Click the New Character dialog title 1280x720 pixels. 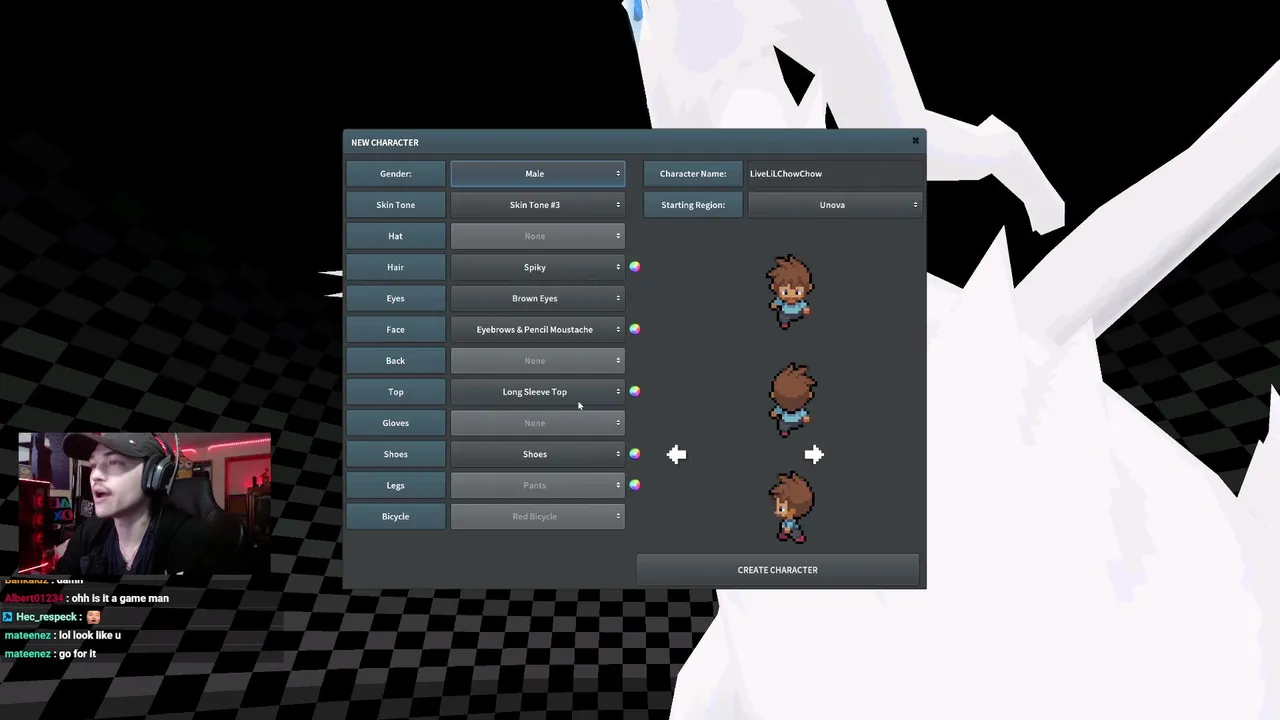385,142
